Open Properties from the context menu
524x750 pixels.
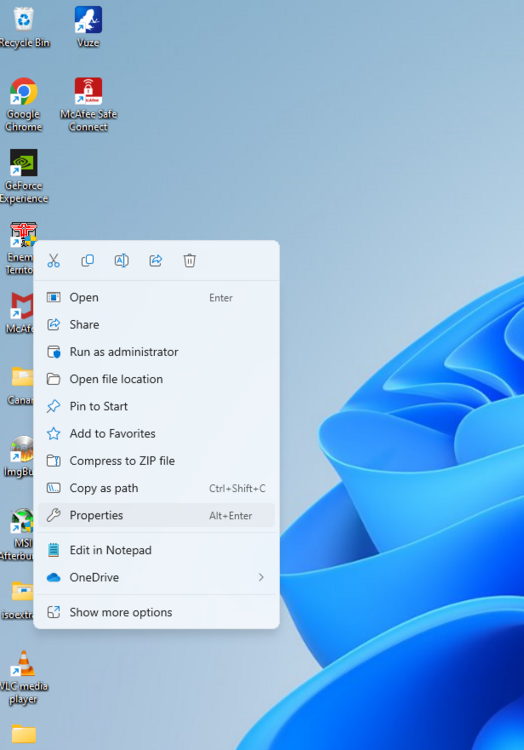pyautogui.click(x=156, y=516)
